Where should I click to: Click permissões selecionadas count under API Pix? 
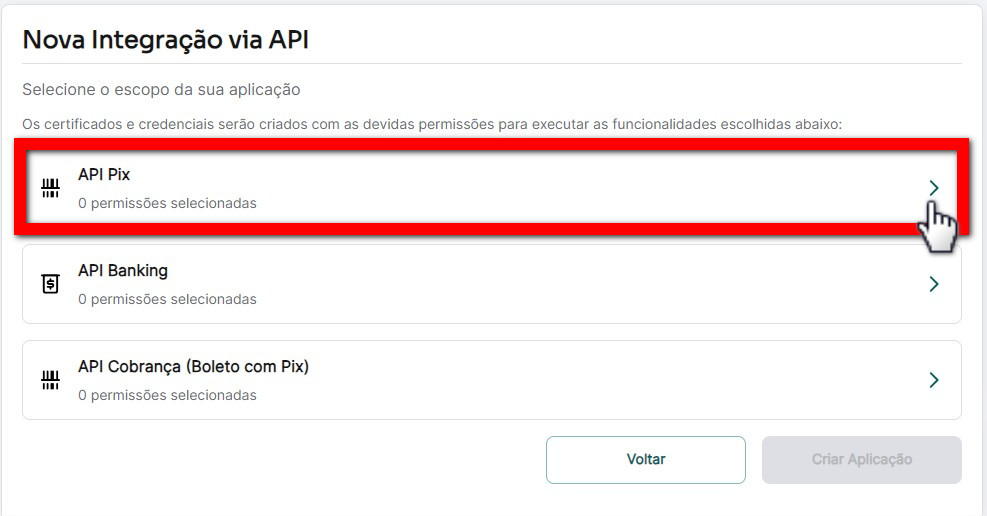(x=167, y=203)
